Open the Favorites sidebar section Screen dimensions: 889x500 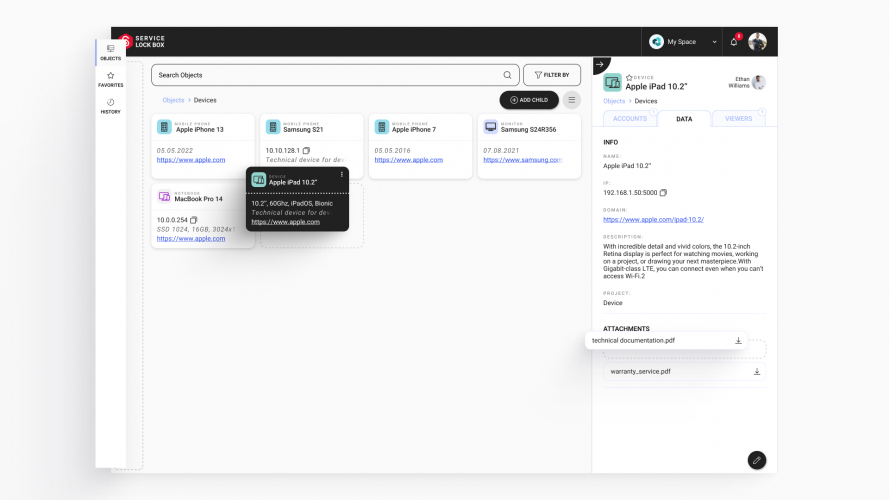point(111,79)
